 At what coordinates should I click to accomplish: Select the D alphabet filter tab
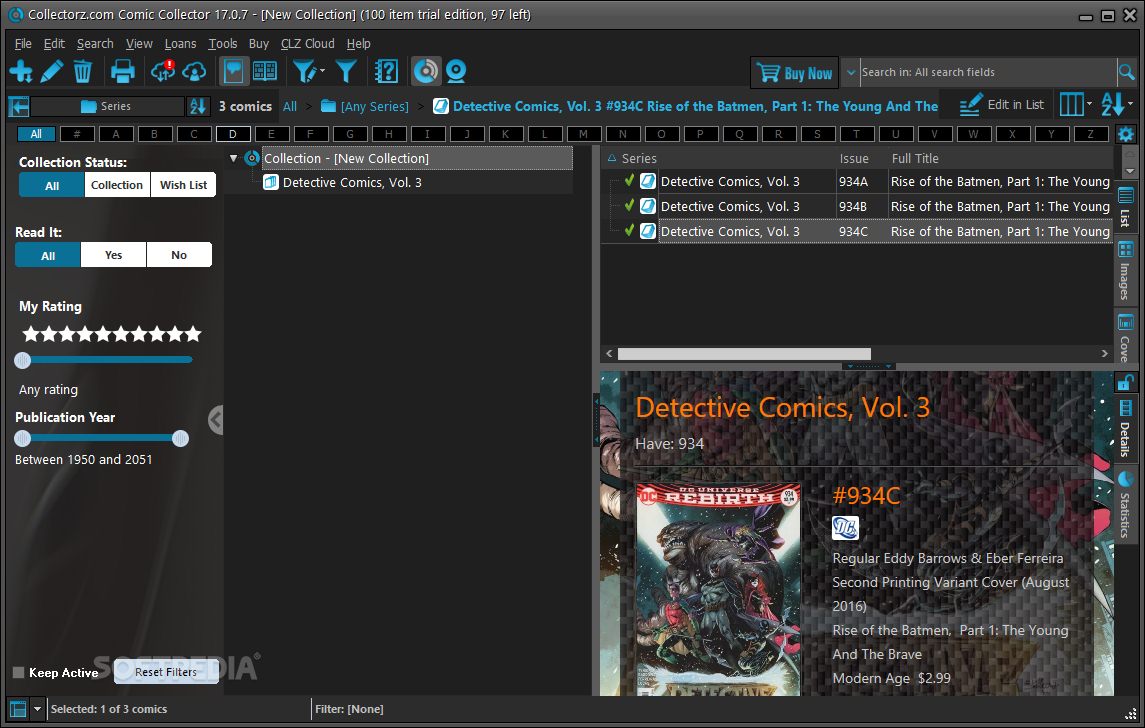232,134
